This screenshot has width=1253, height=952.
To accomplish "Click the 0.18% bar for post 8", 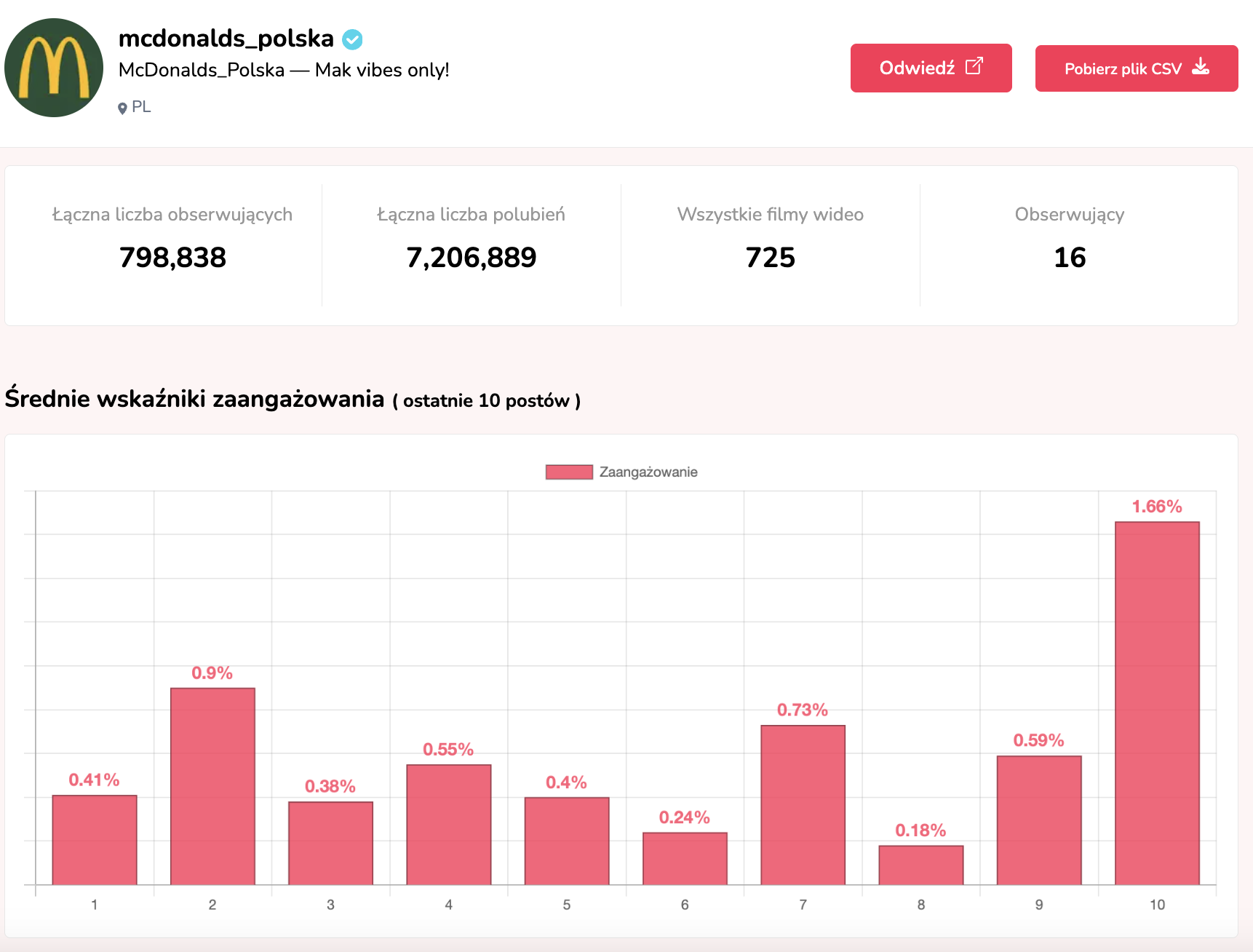I will [920, 865].
